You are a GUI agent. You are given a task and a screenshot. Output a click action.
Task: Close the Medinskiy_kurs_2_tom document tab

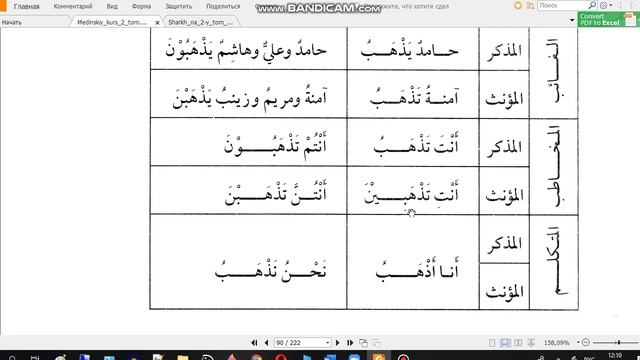click(158, 23)
